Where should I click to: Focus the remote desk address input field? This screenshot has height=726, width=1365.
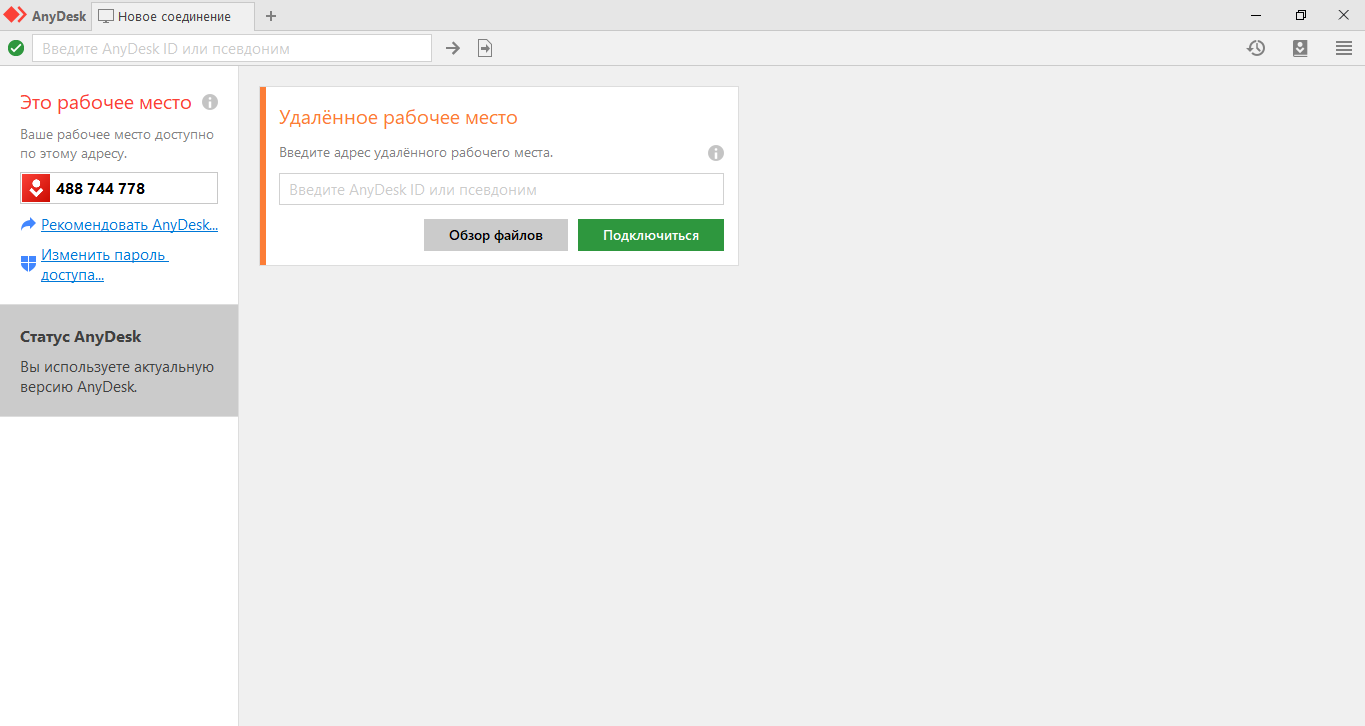tap(501, 189)
